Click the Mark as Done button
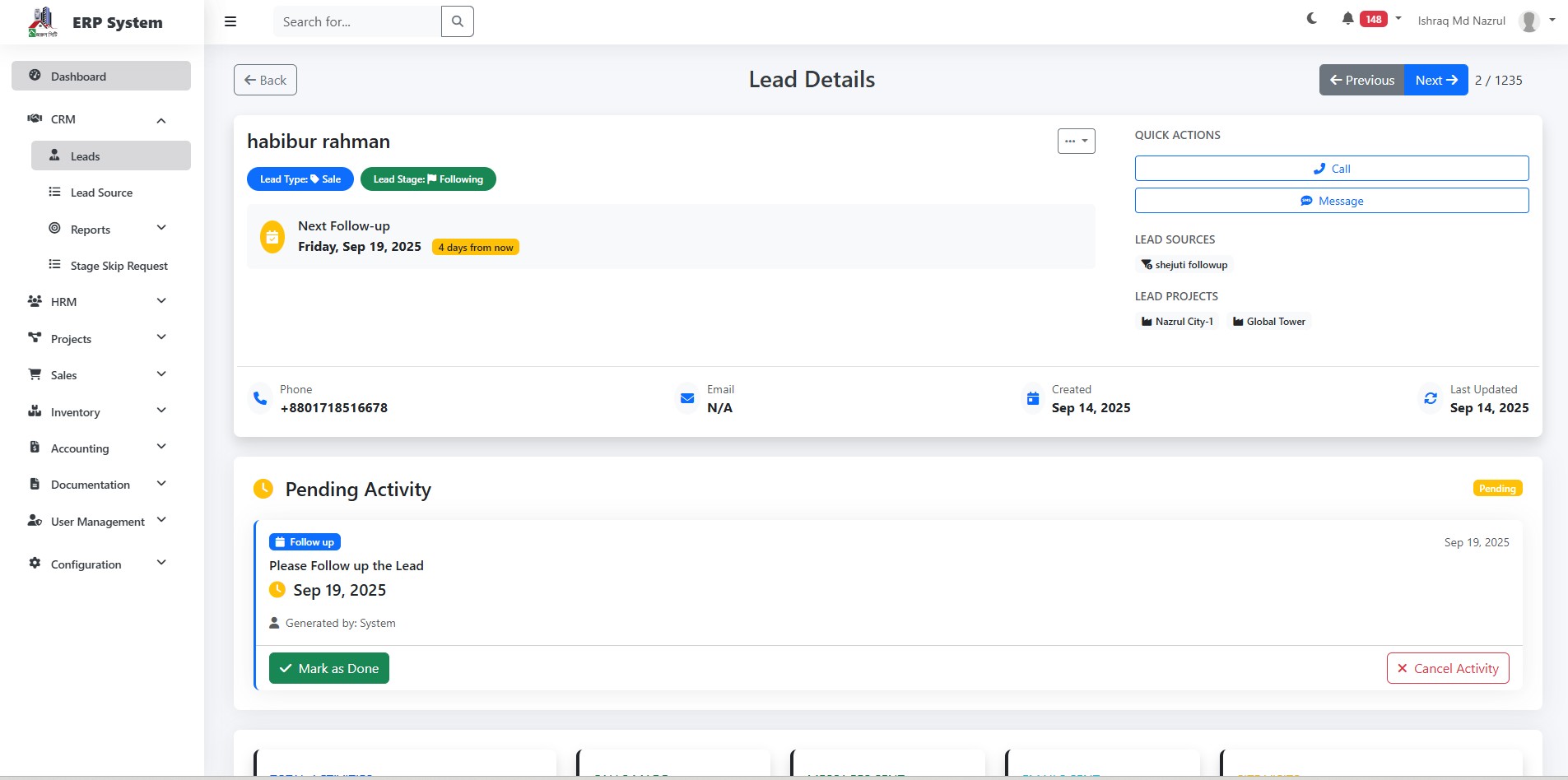The width and height of the screenshot is (1568, 780). [329, 668]
